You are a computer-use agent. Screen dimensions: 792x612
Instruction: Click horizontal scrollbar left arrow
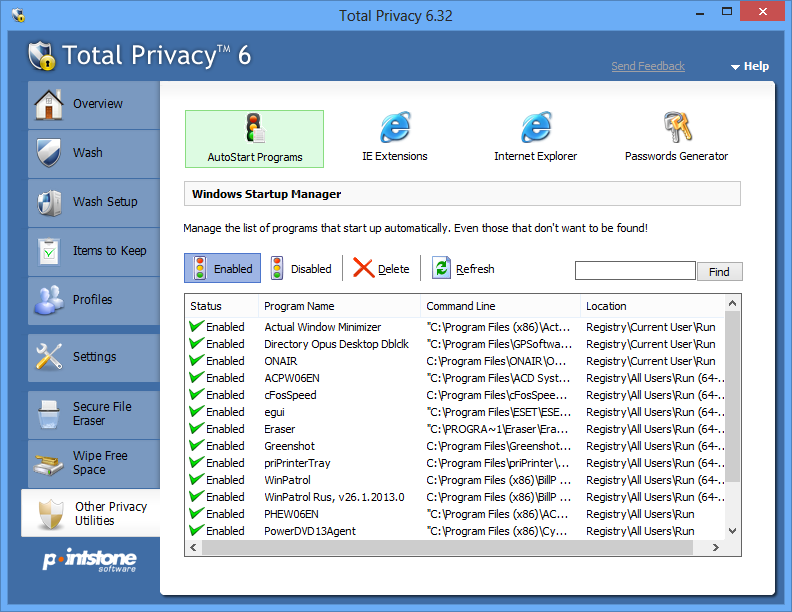[x=193, y=547]
